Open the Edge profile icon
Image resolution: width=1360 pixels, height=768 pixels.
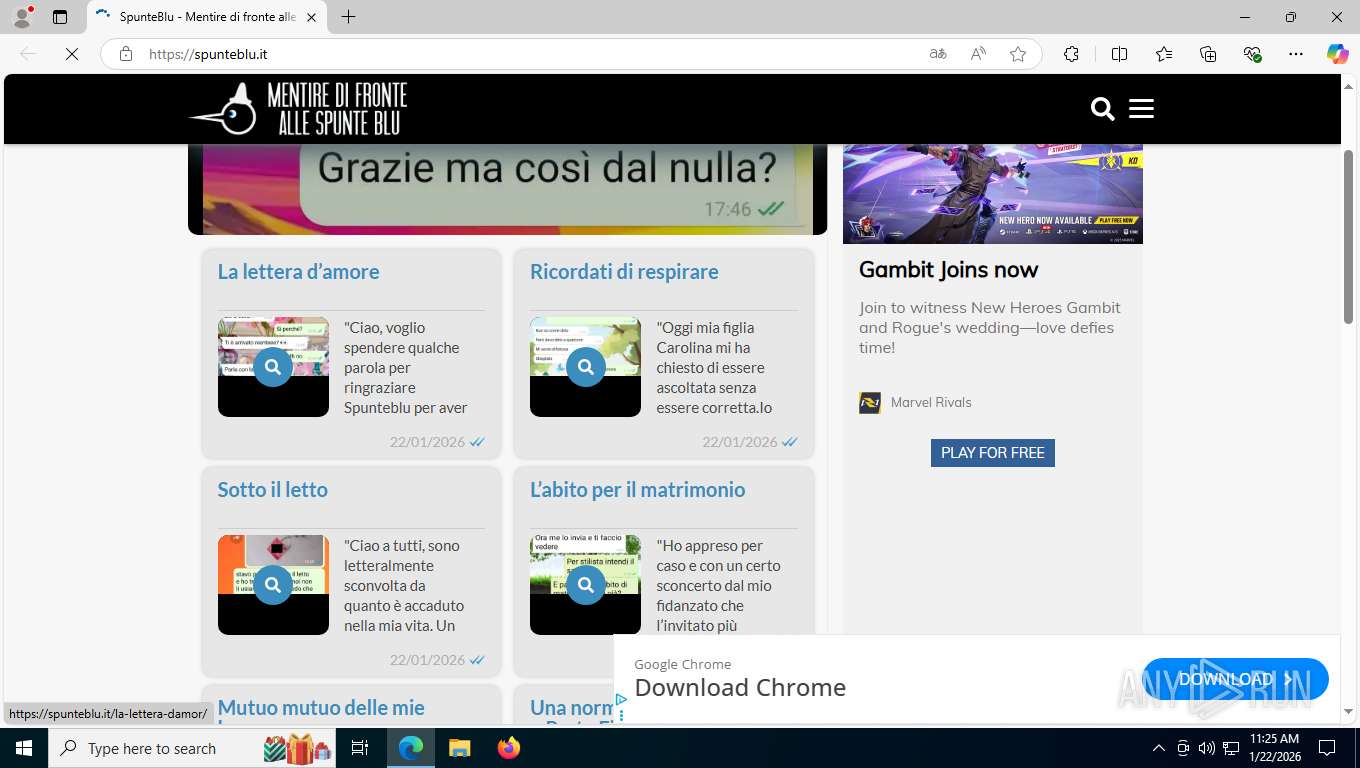pos(22,17)
